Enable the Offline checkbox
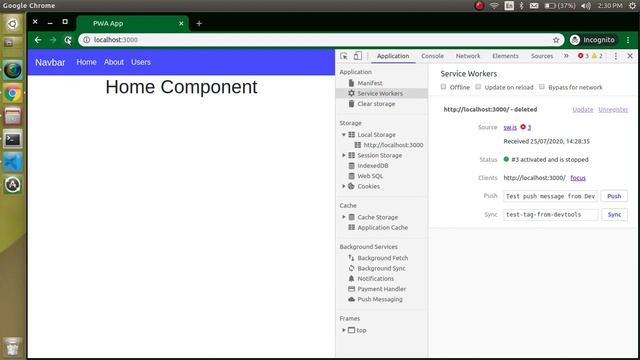Image resolution: width=640 pixels, height=360 pixels. tap(443, 87)
